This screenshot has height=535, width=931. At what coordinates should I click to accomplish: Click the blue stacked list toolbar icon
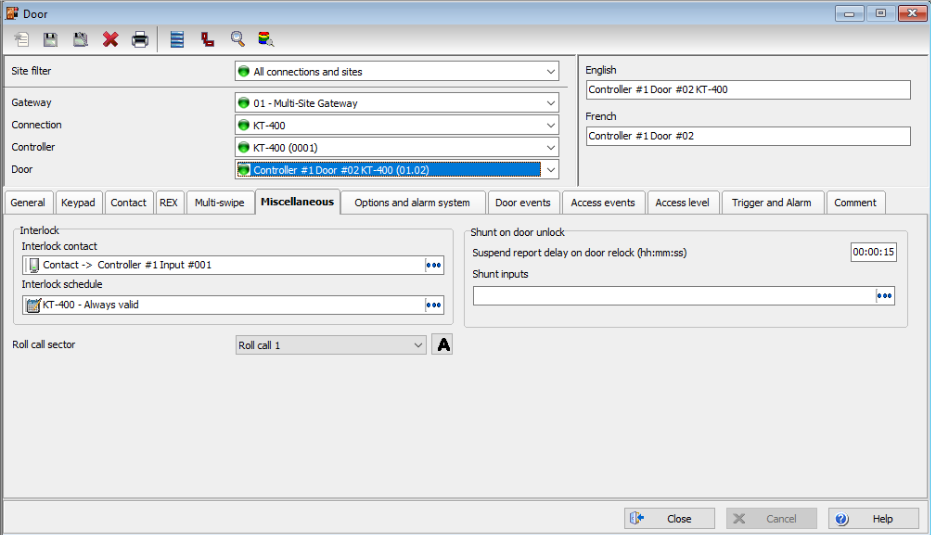(x=177, y=40)
